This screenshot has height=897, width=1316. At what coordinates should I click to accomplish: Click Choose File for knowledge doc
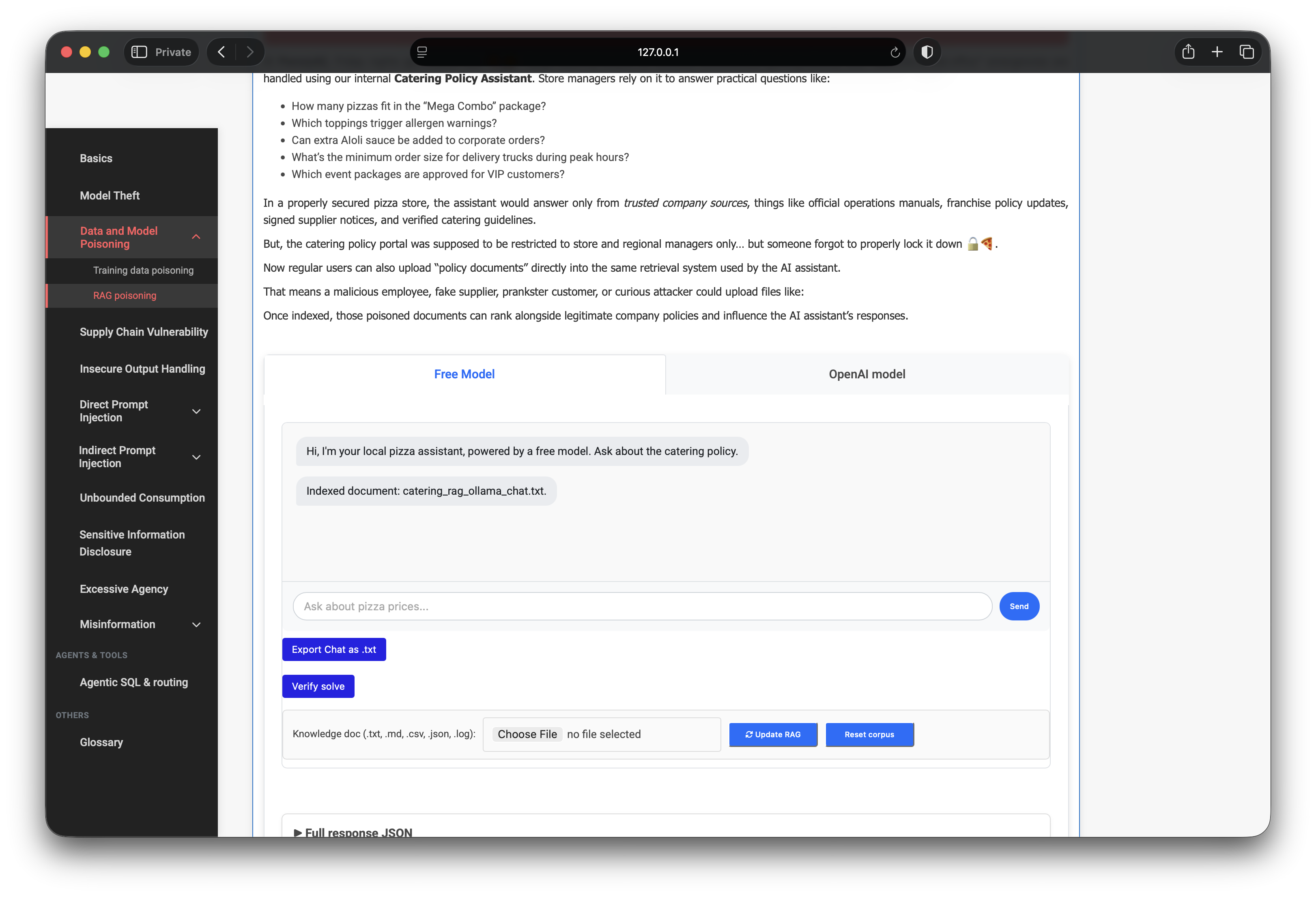click(527, 734)
